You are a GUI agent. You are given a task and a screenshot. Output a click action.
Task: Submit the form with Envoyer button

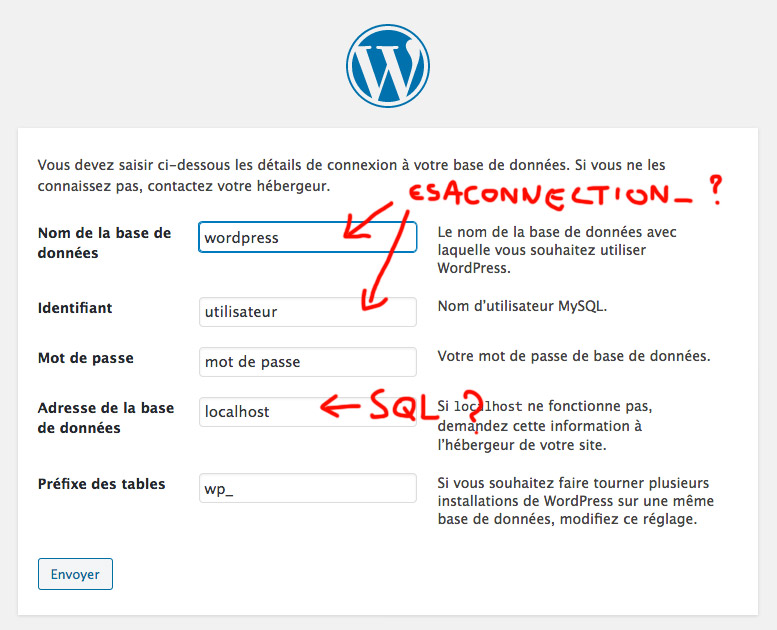pyautogui.click(x=75, y=574)
